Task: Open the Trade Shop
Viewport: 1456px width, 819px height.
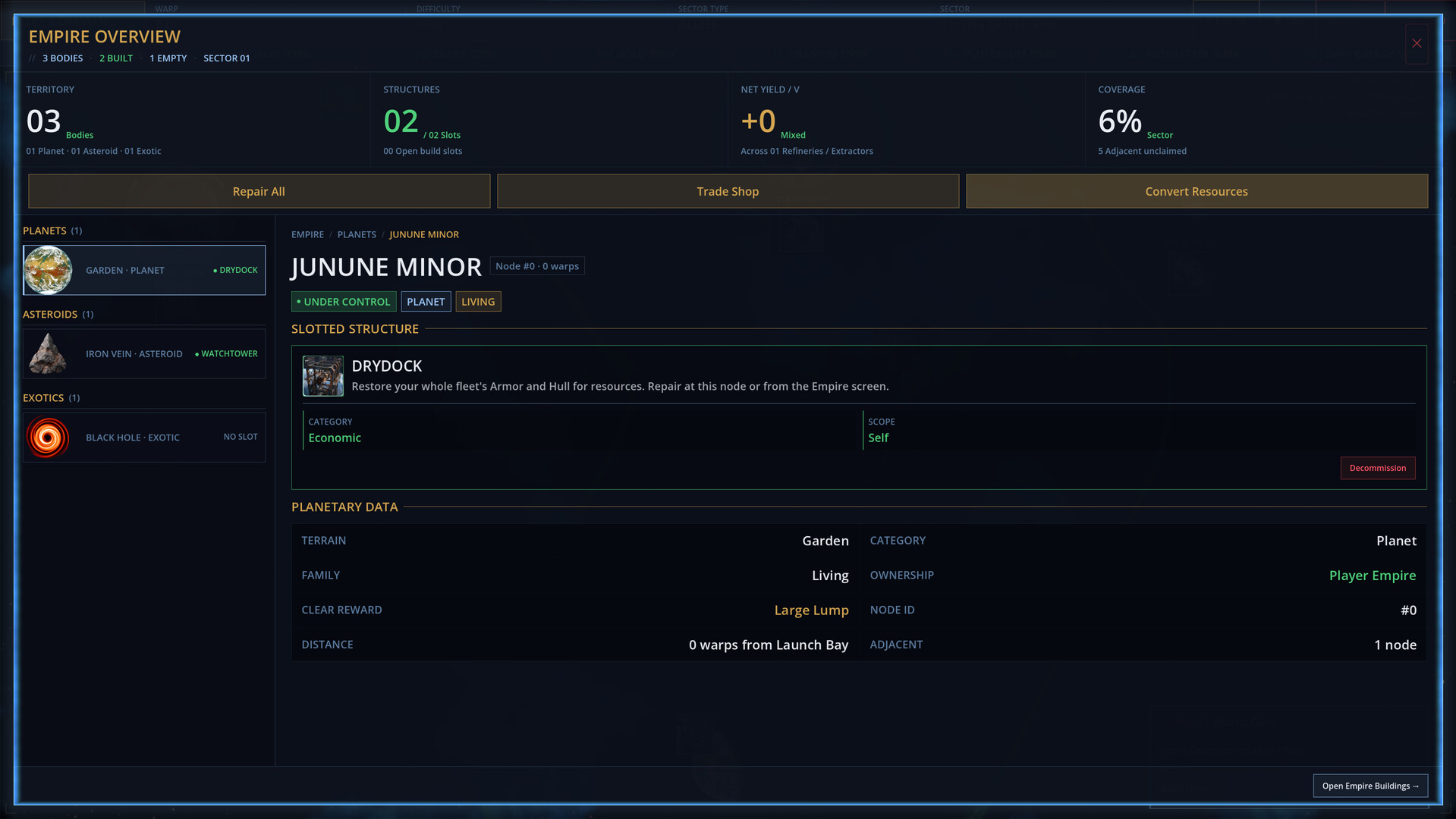Action: click(x=728, y=191)
